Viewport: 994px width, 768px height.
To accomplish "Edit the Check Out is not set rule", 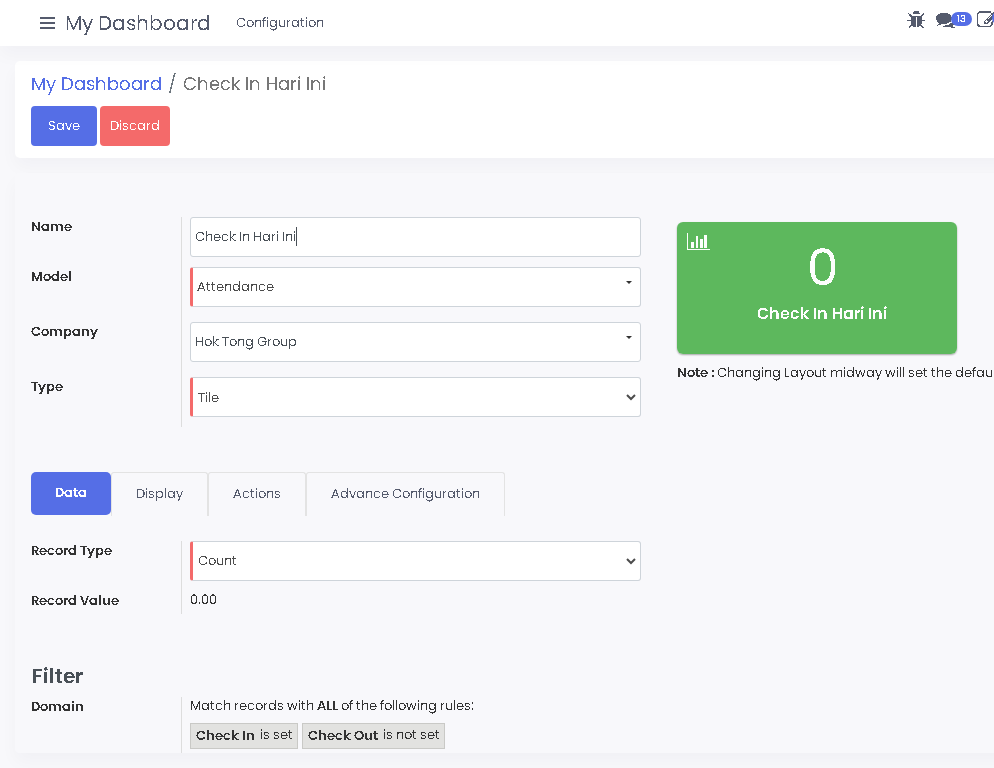I will (373, 734).
